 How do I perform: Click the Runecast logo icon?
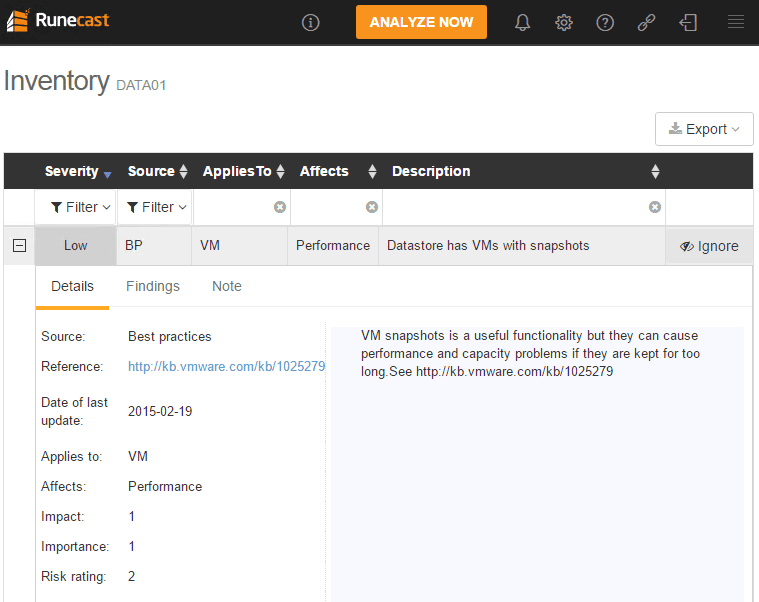click(x=17, y=21)
